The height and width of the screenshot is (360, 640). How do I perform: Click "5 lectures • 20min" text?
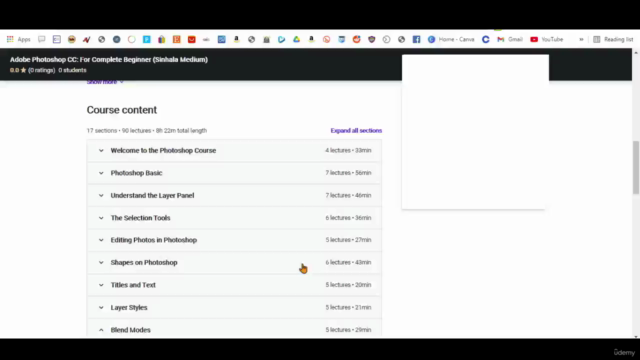click(x=348, y=285)
